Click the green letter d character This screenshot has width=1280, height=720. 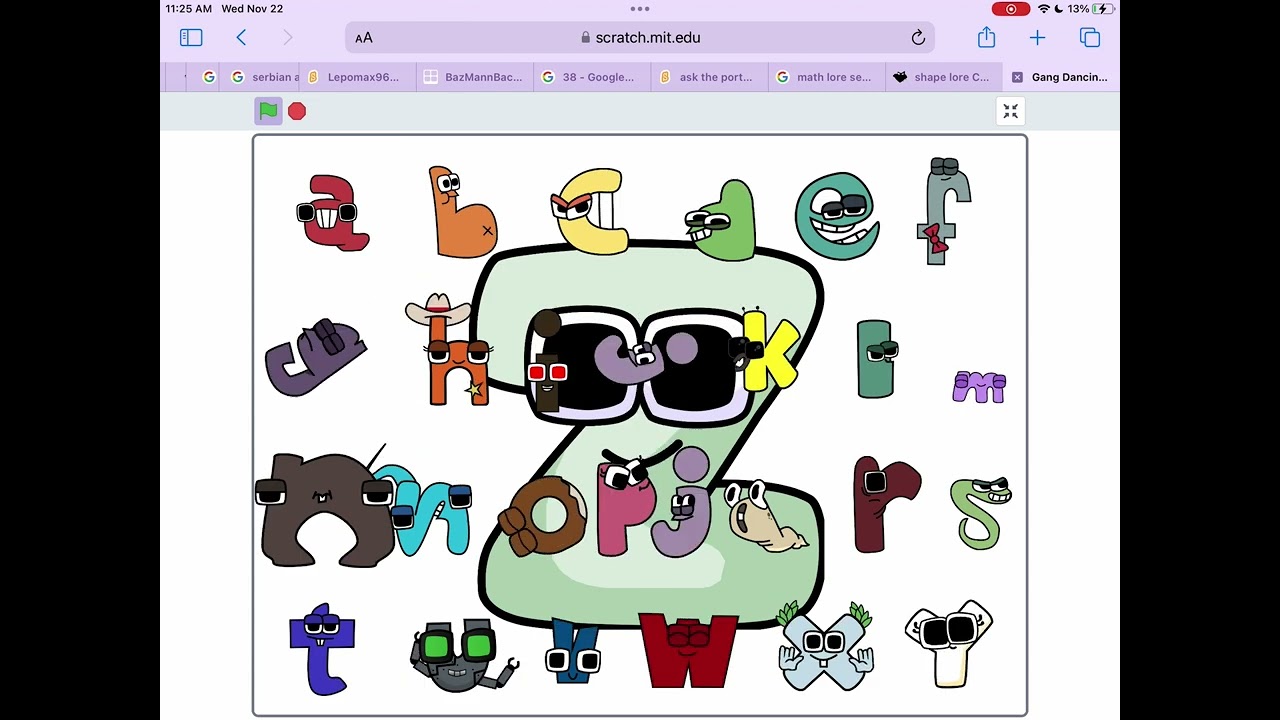click(722, 221)
